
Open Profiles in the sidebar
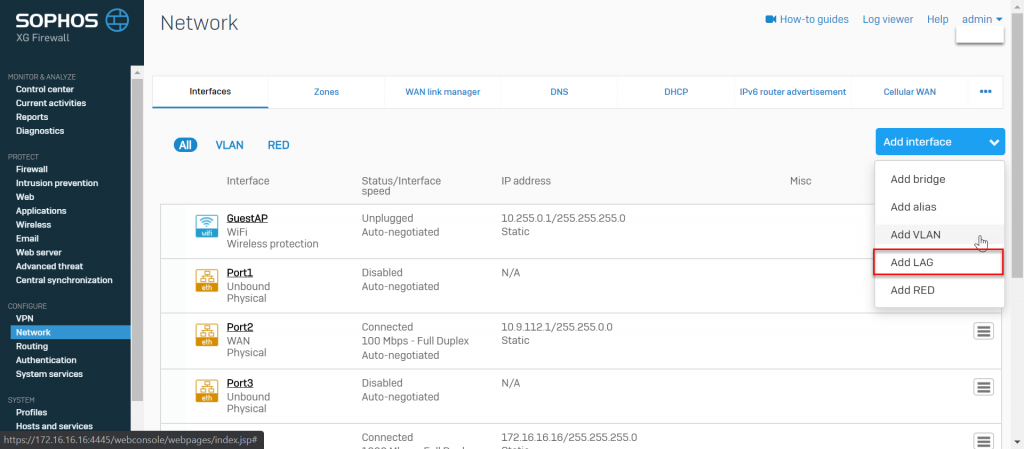tap(31, 412)
